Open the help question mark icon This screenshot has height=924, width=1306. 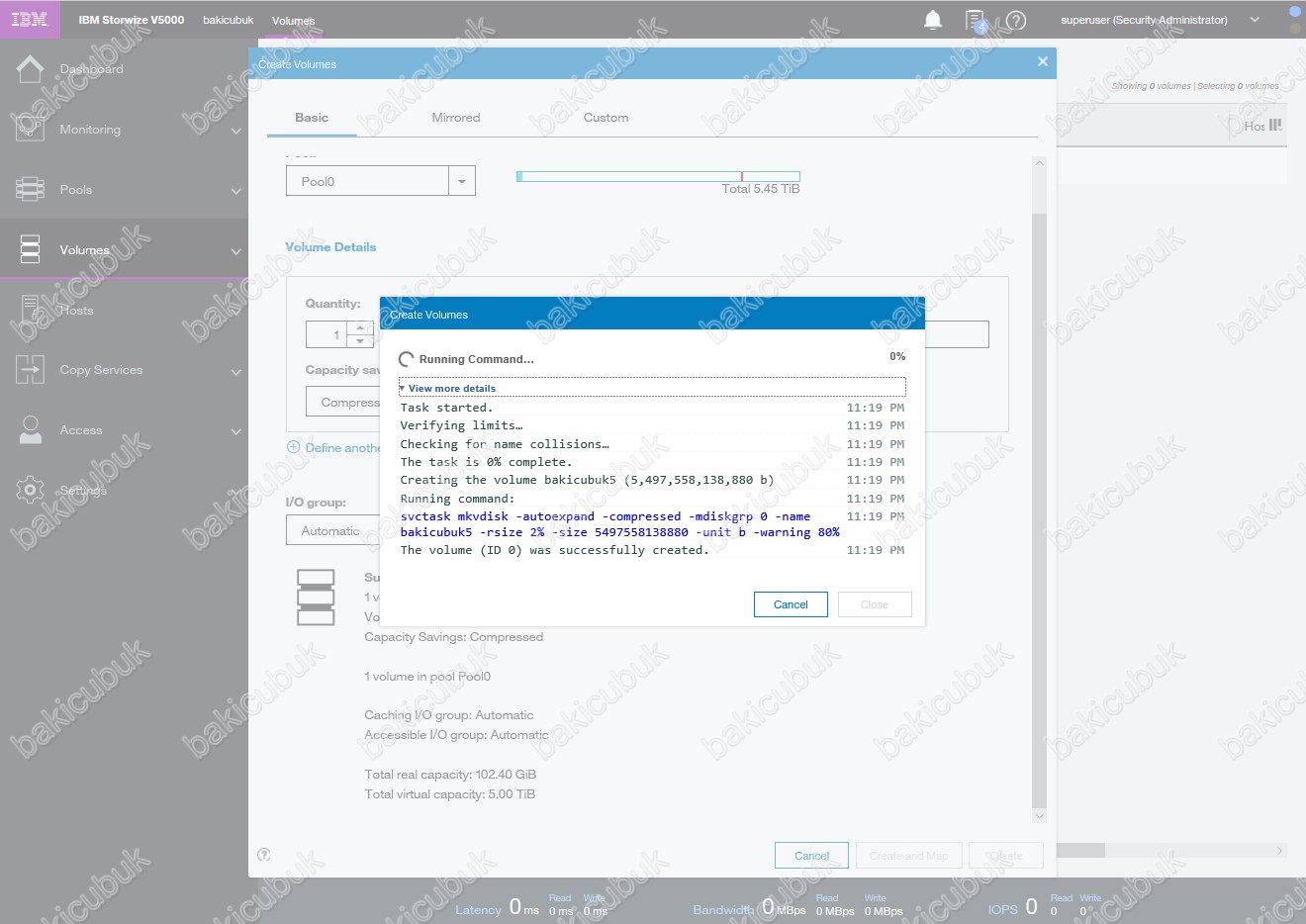[1016, 20]
